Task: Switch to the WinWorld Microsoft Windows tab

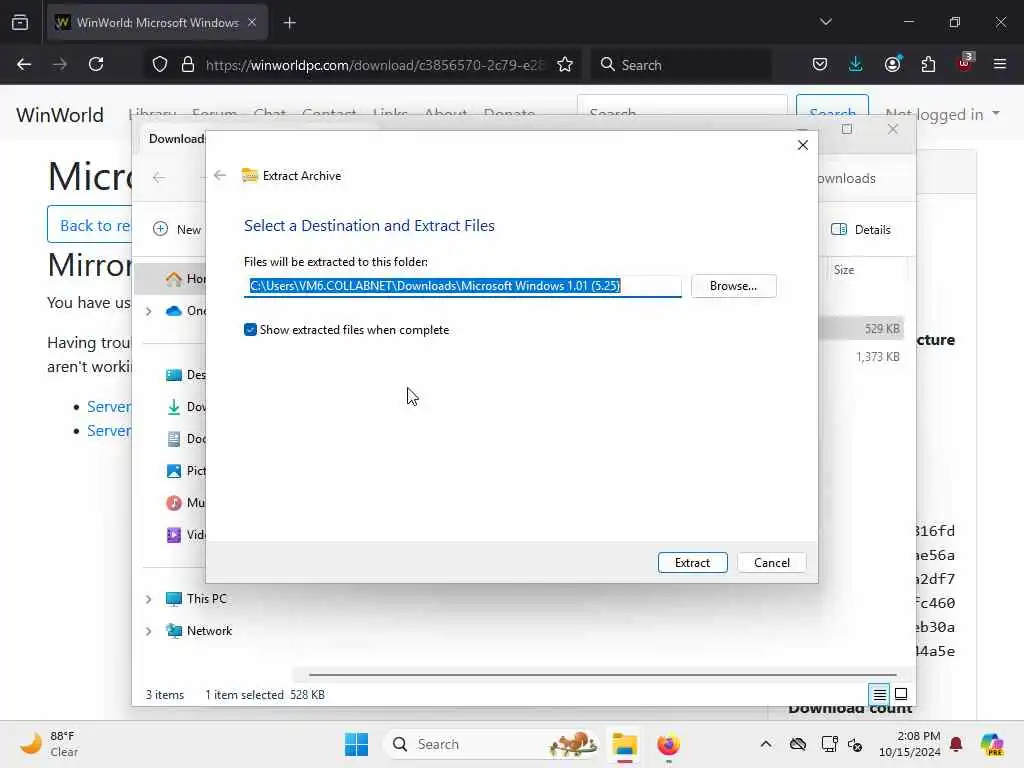Action: pyautogui.click(x=157, y=22)
